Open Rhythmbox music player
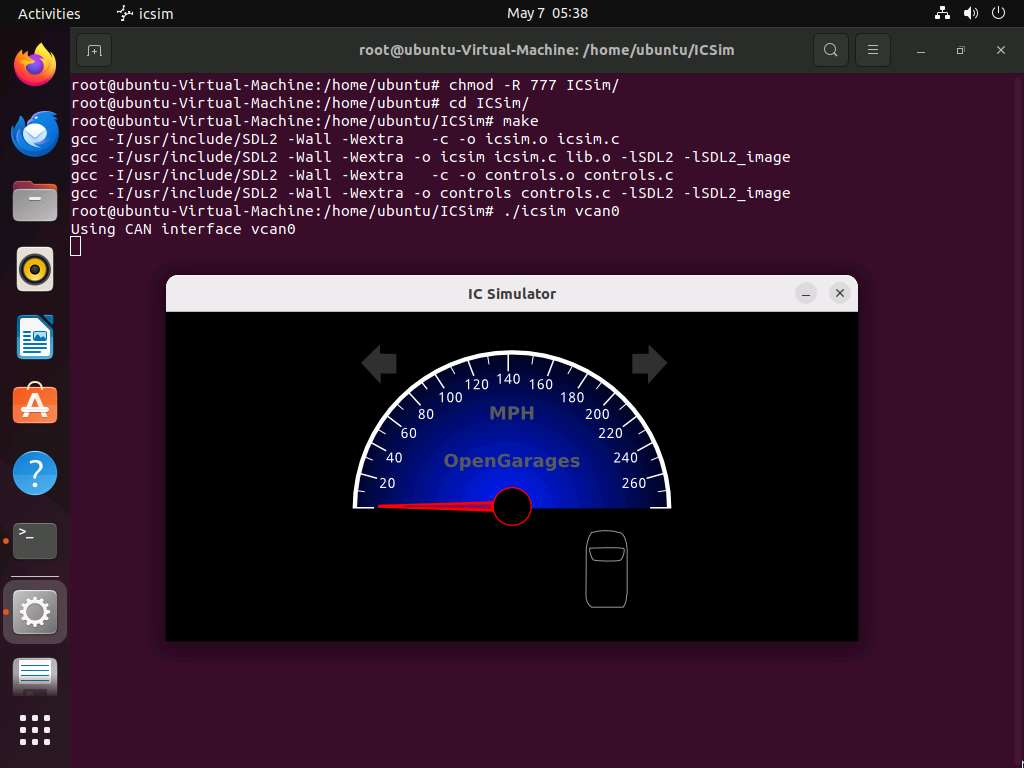1024x768 pixels. coord(35,270)
